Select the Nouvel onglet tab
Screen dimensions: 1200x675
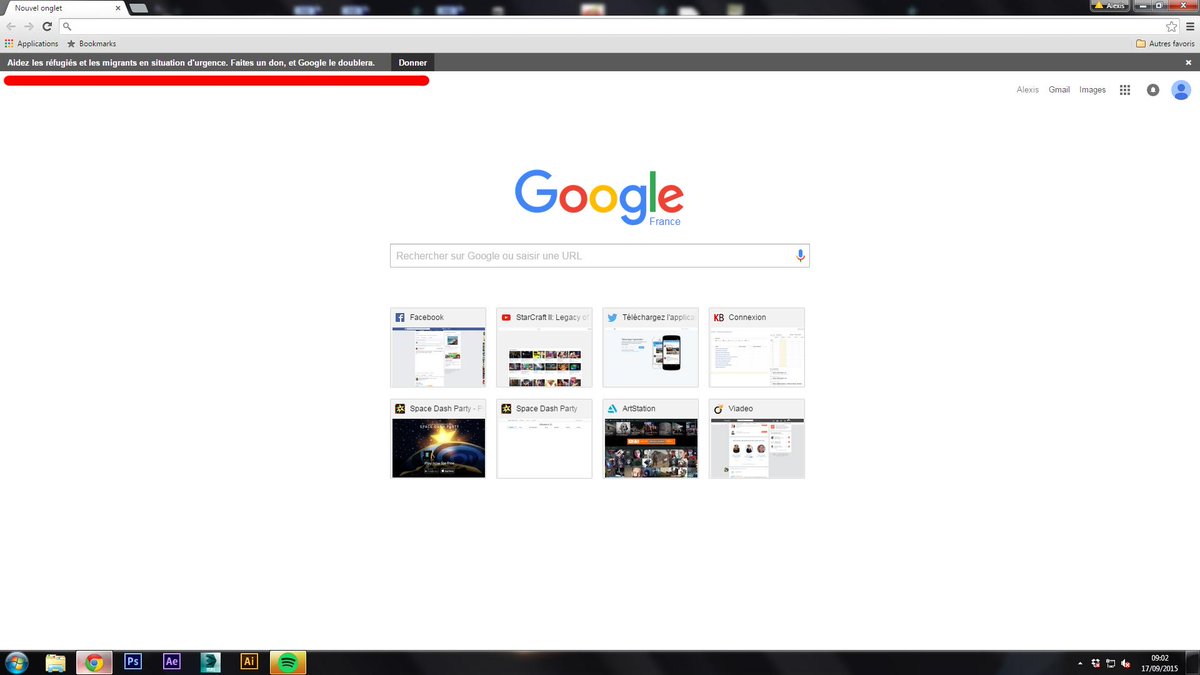pos(62,8)
